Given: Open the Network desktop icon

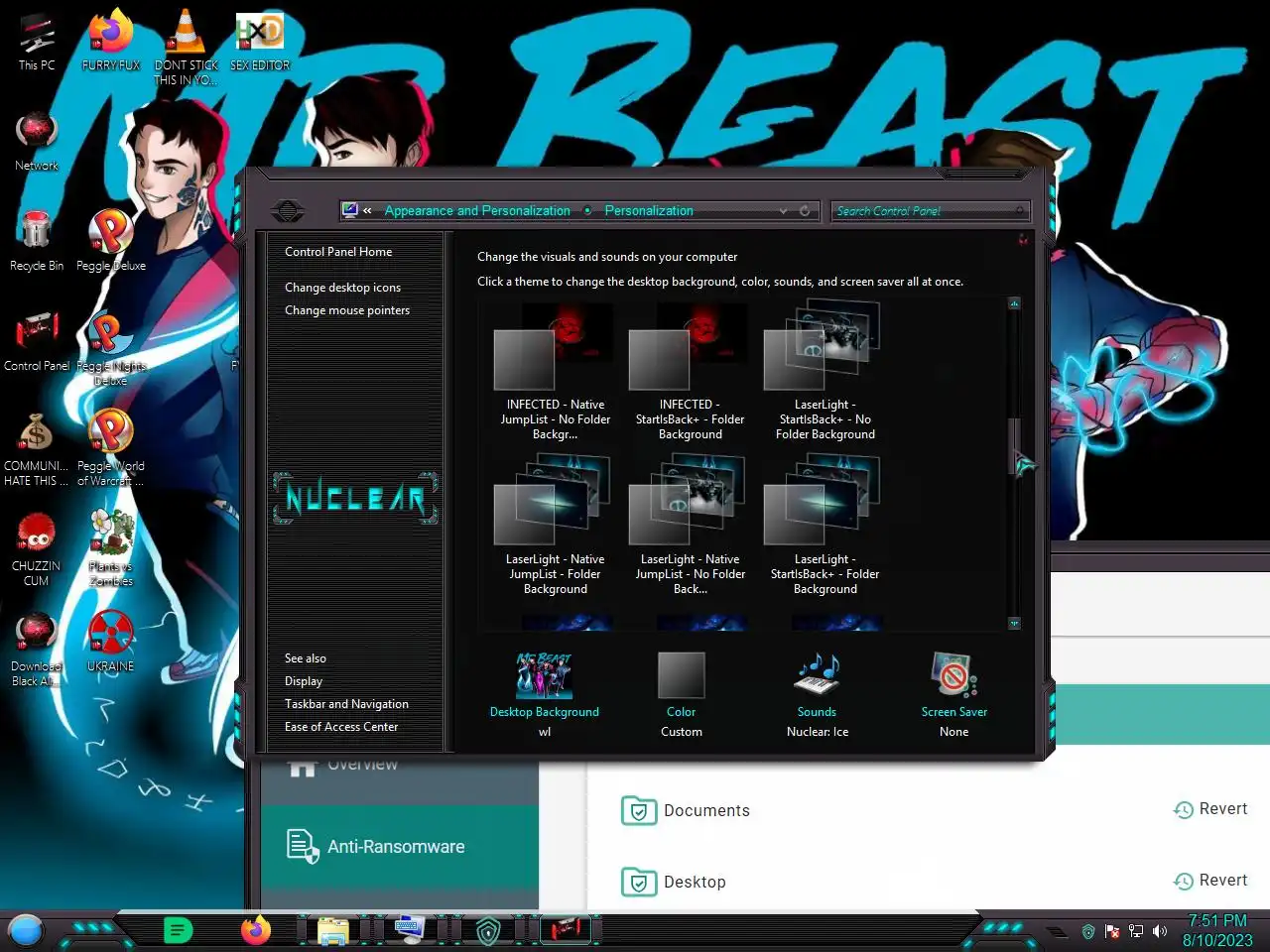Looking at the screenshot, I should pos(37,143).
